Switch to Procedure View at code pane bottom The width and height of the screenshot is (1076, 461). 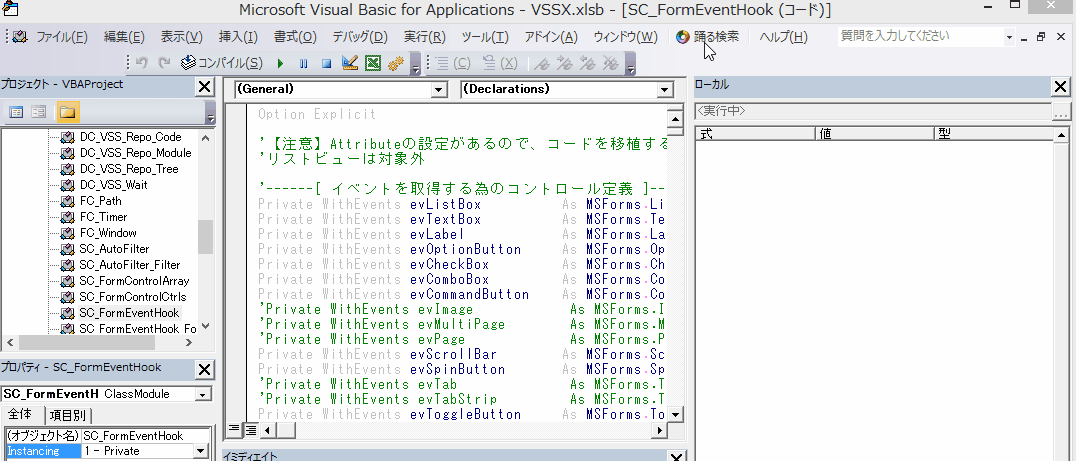click(x=234, y=429)
